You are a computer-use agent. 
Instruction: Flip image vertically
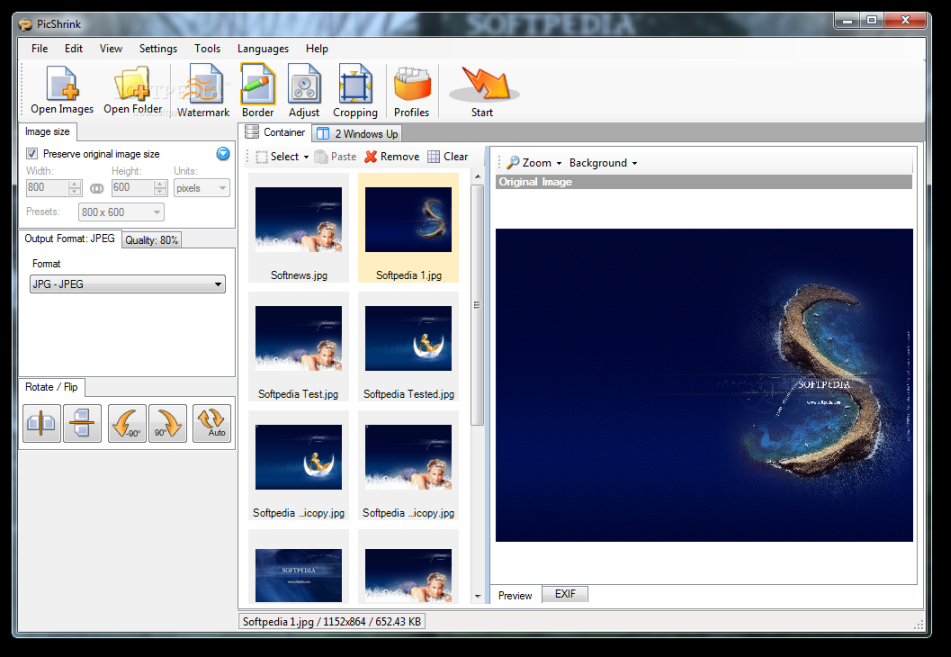point(82,423)
